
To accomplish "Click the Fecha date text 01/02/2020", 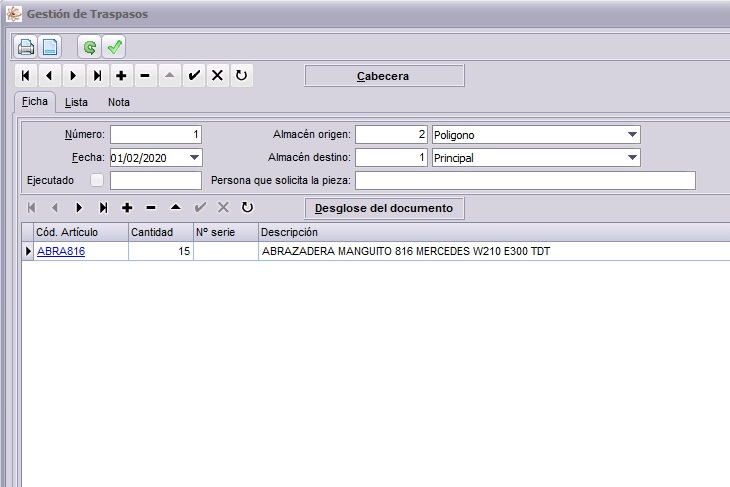I will (139, 158).
